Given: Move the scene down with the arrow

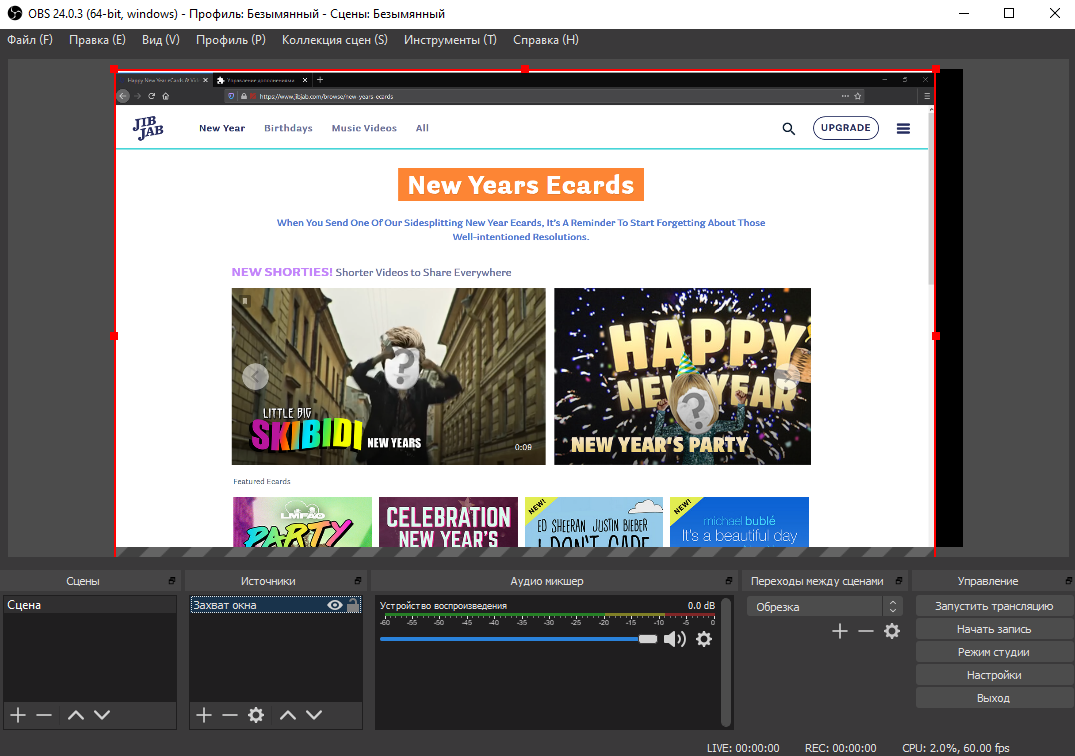Looking at the screenshot, I should point(102,715).
